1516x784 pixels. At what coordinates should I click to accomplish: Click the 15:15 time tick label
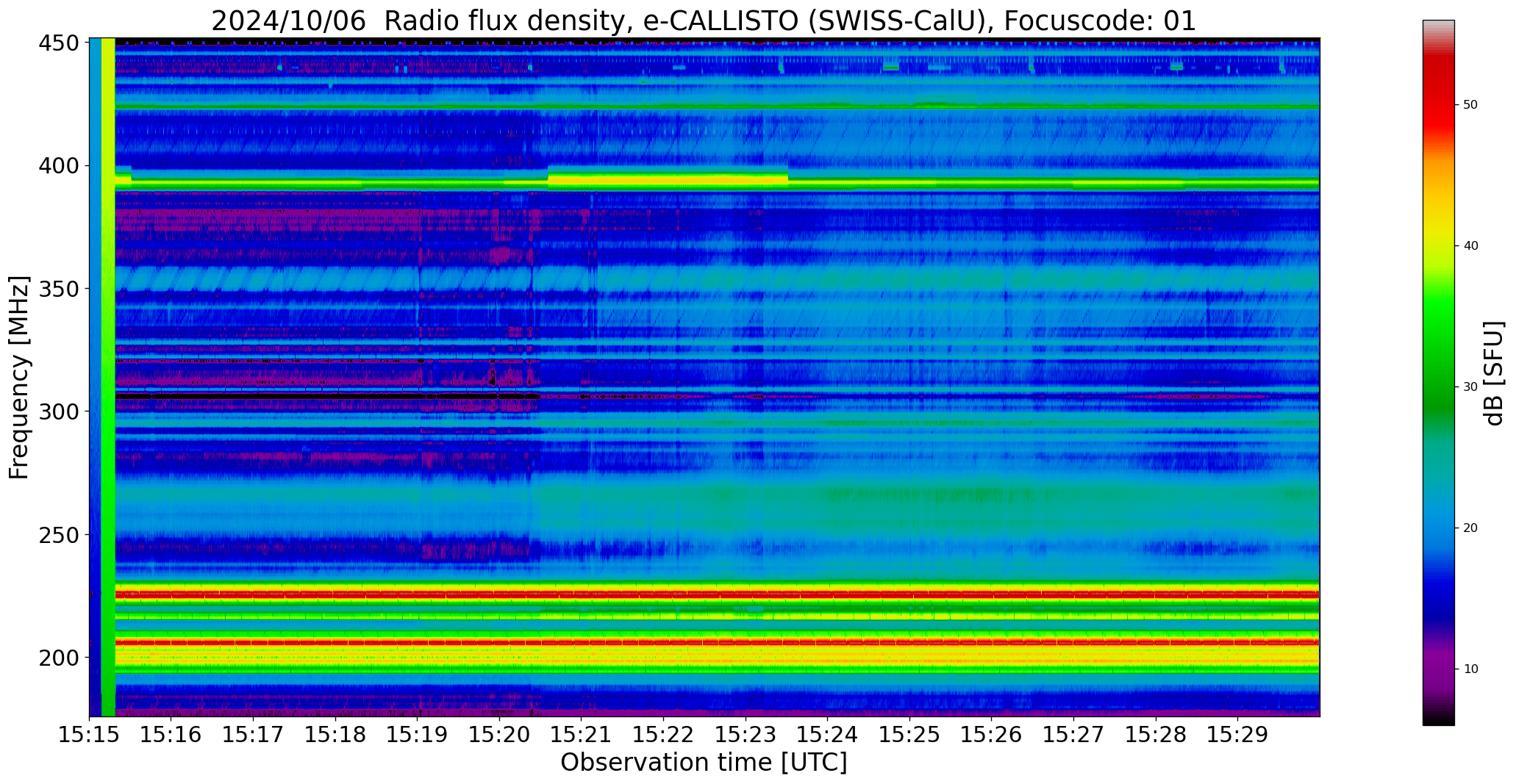point(90,734)
